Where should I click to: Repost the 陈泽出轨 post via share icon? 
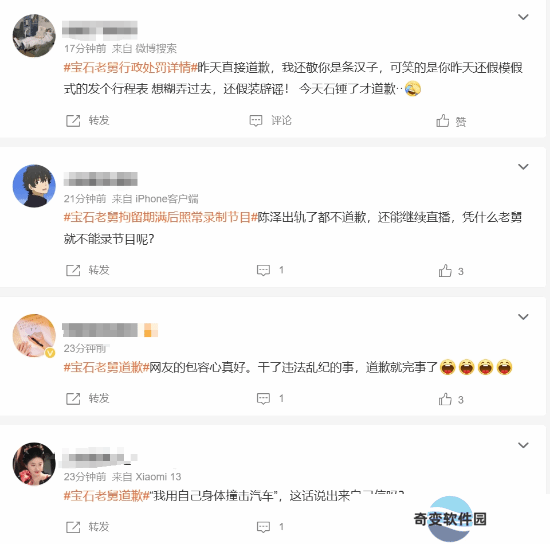tap(73, 270)
